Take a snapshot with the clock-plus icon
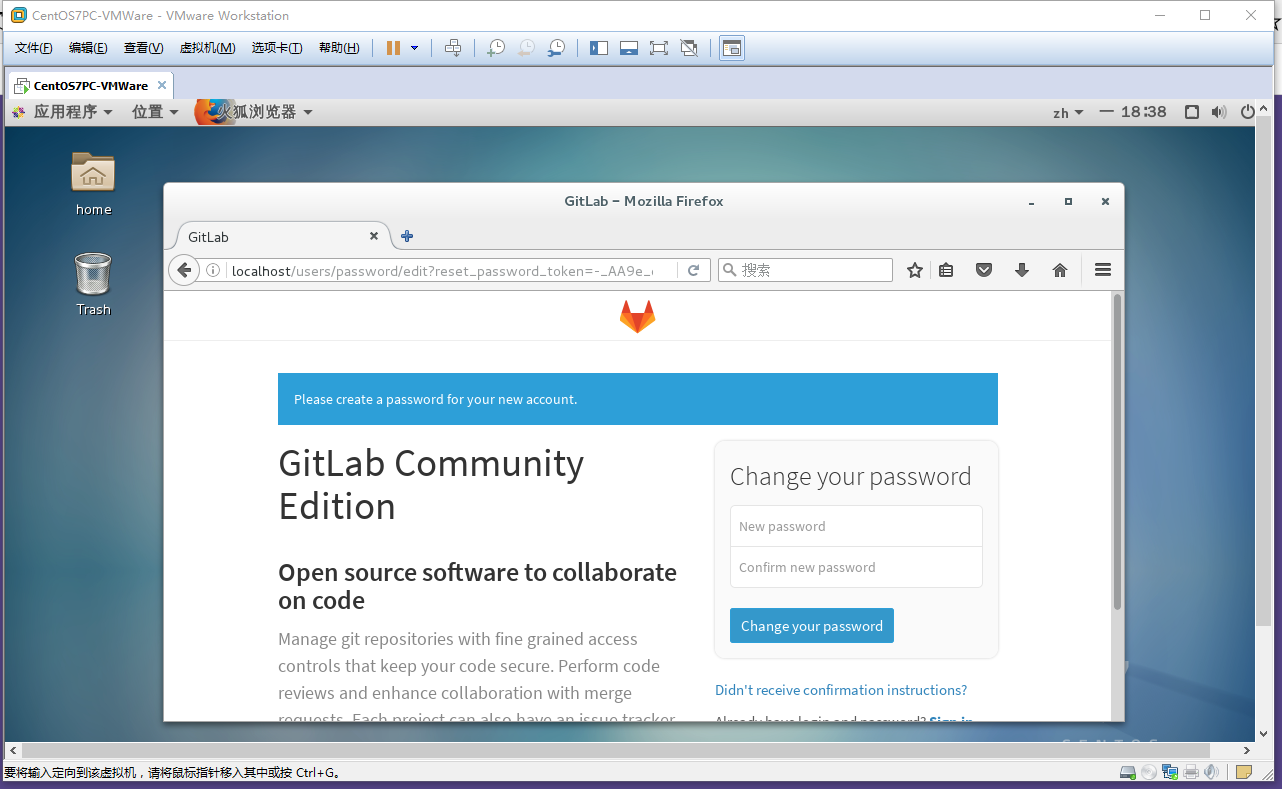Image resolution: width=1282 pixels, height=789 pixels. (x=496, y=48)
